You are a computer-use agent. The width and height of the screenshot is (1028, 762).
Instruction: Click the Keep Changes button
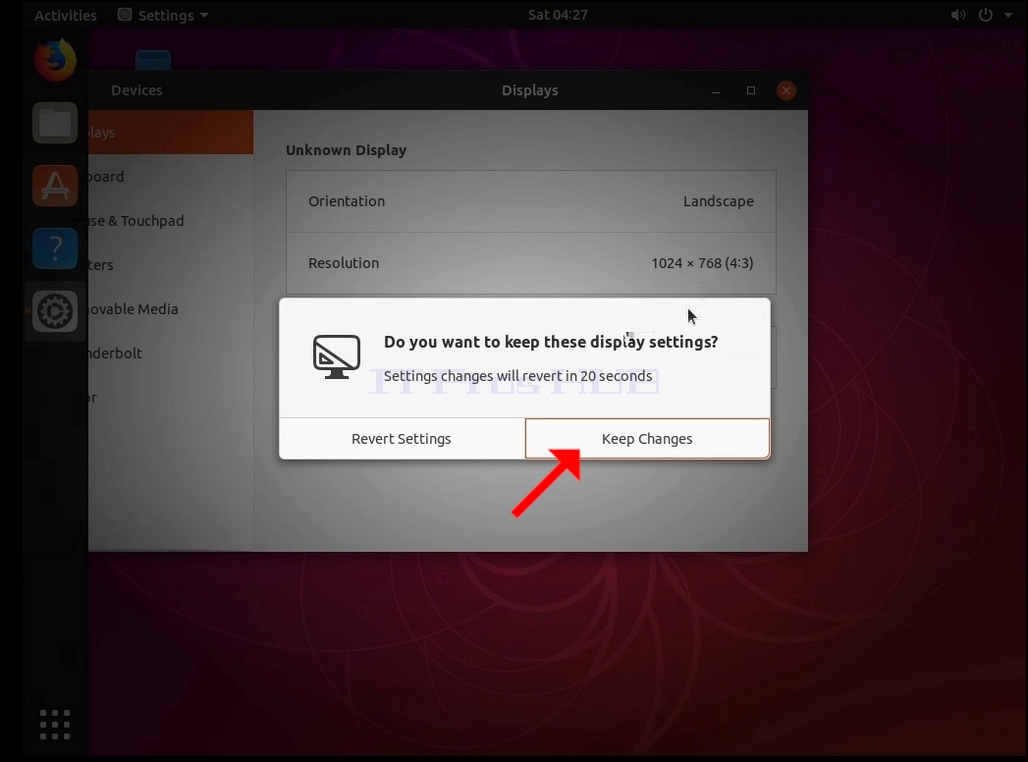point(647,439)
